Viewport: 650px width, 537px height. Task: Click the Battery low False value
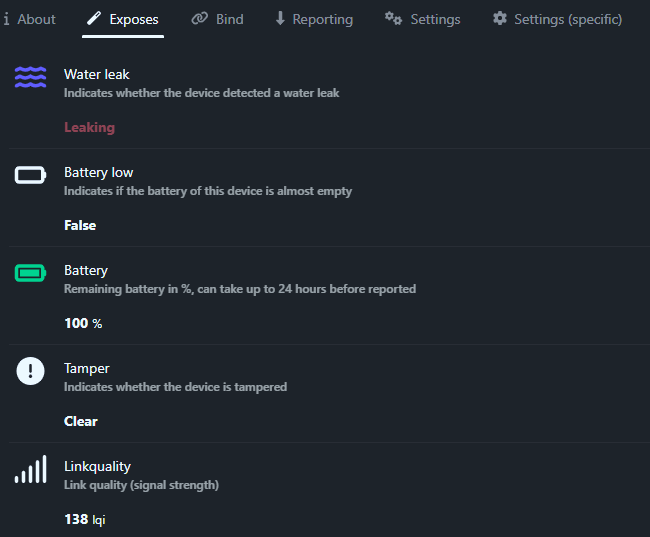80,225
